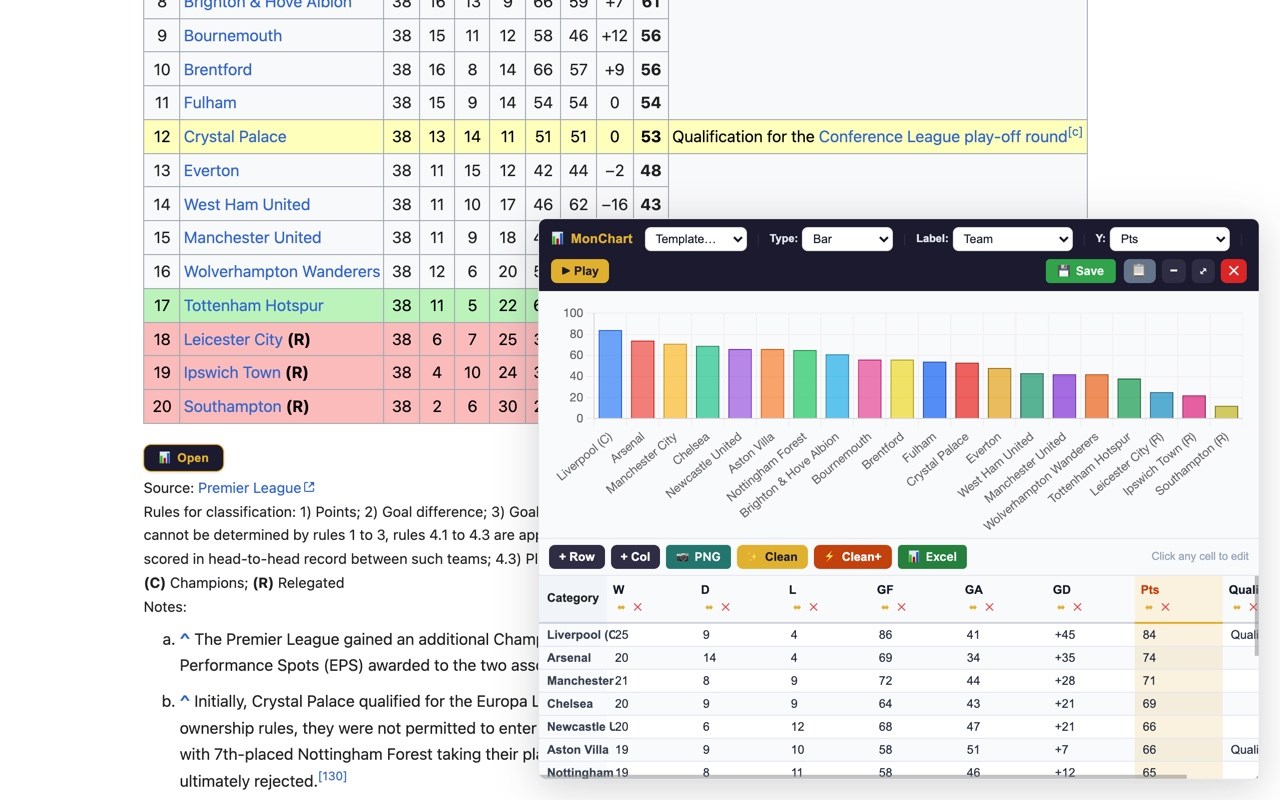Viewport: 1280px width, 800px height.
Task: Click the green Save button
Action: pos(1081,271)
